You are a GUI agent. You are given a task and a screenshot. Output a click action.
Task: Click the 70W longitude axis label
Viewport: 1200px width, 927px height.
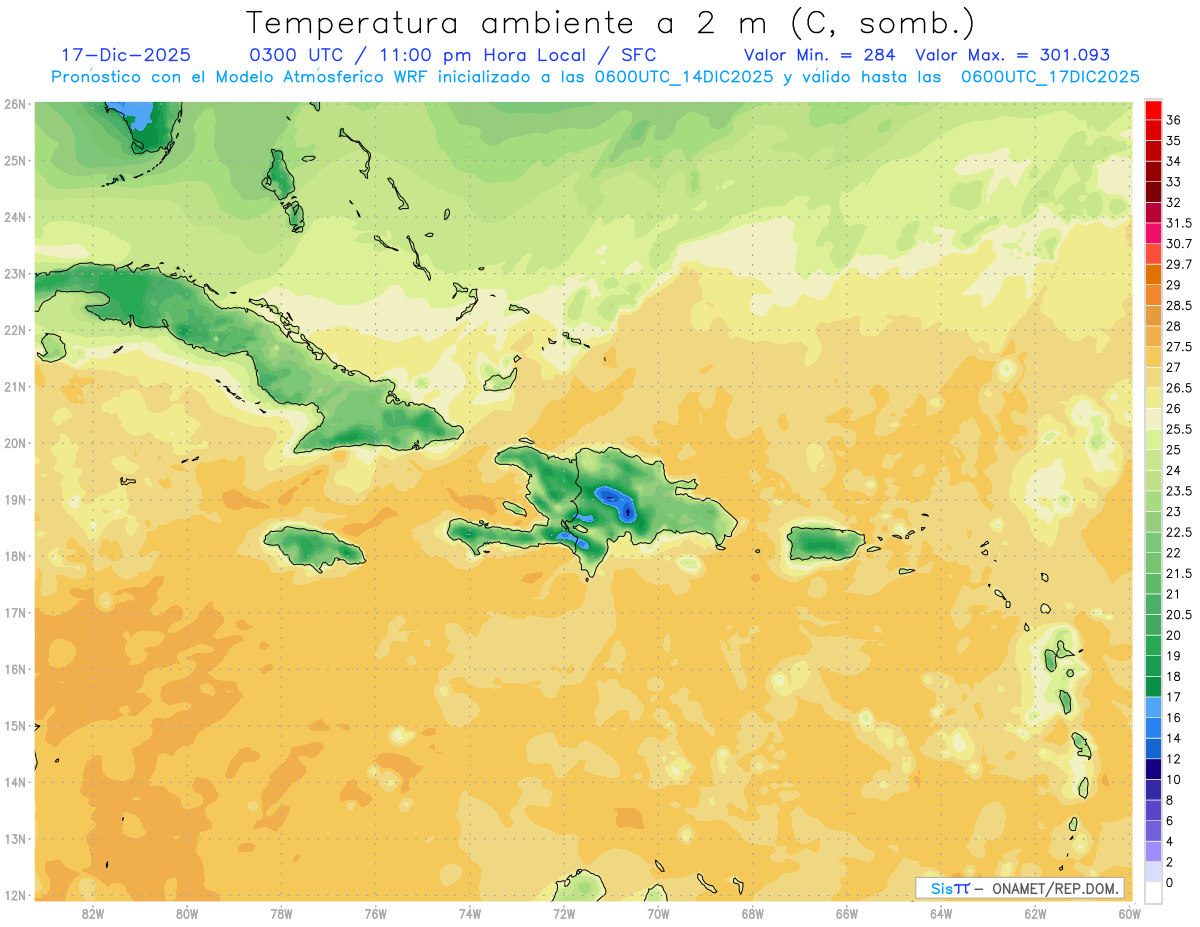point(658,913)
